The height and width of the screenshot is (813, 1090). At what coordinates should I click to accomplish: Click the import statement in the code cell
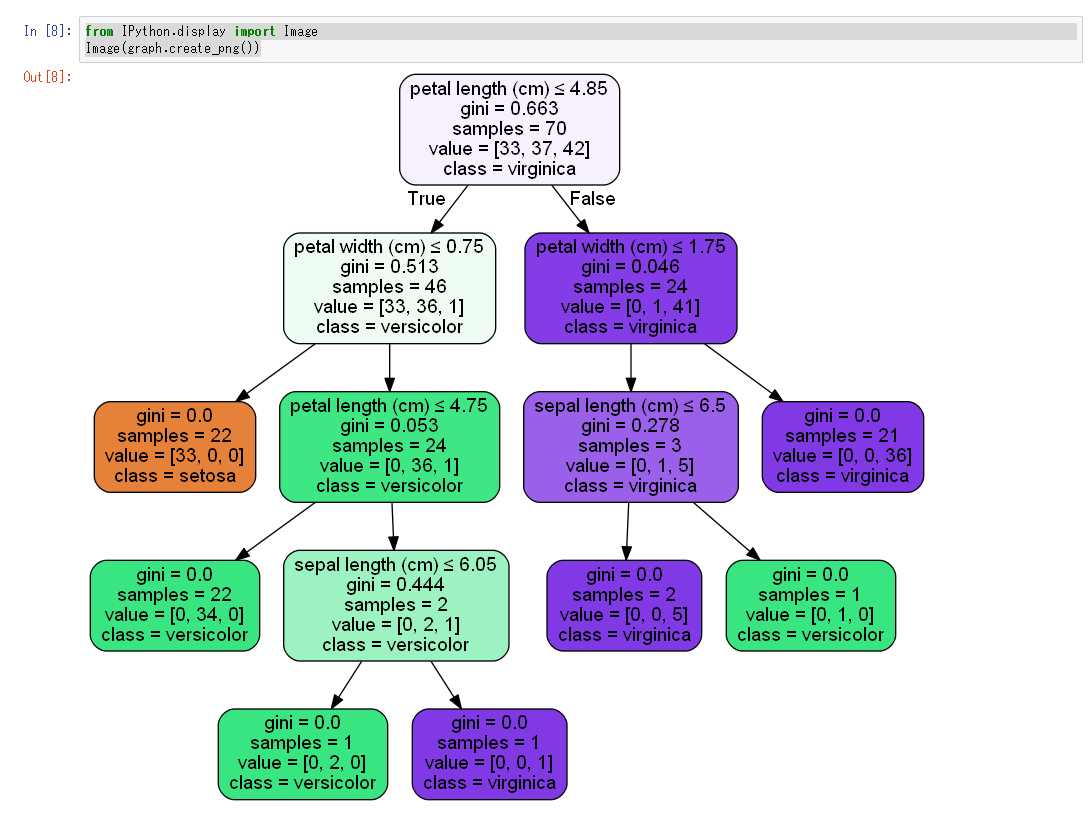coord(249,31)
